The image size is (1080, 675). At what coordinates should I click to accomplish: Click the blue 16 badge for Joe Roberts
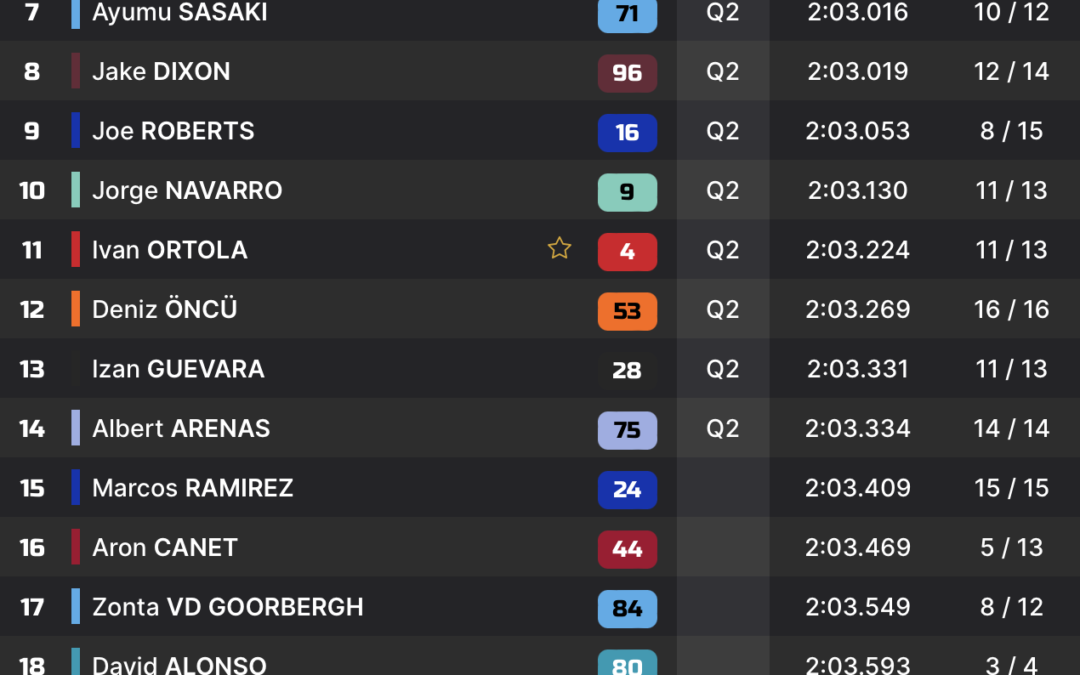pos(627,132)
